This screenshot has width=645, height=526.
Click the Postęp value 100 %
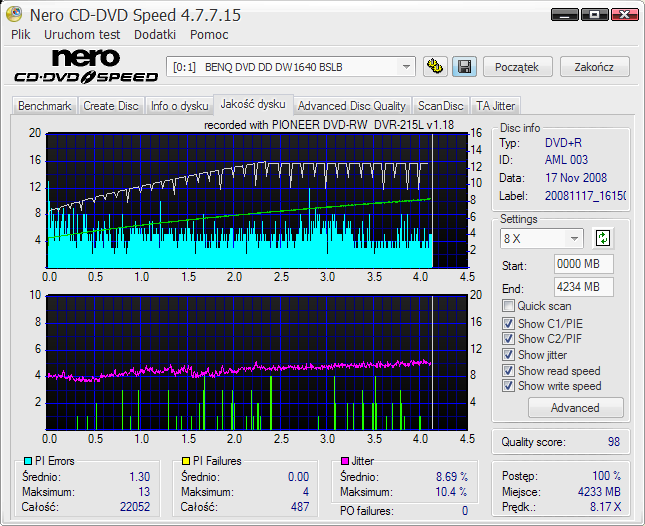coord(606,476)
